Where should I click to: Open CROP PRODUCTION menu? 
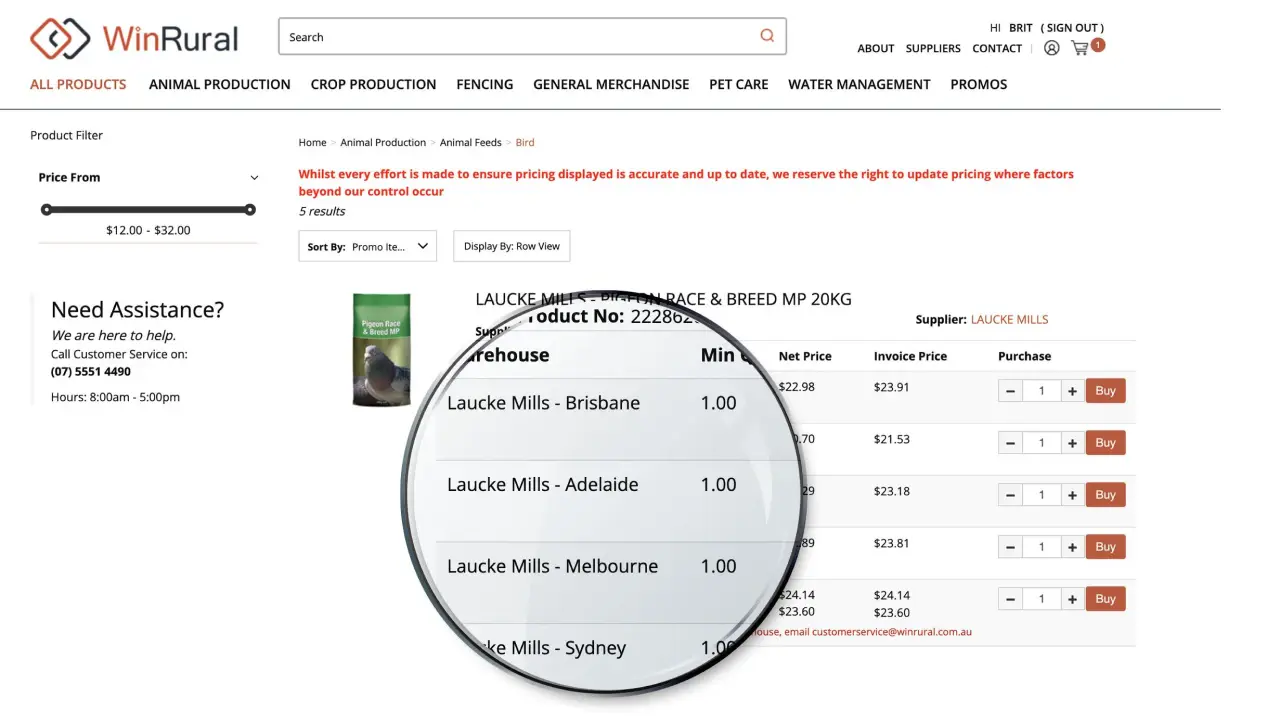pos(373,84)
